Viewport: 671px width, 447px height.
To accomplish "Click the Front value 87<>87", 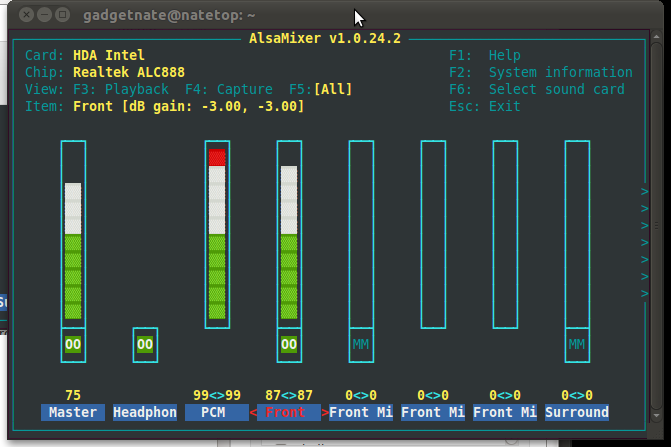I will 289,395.
